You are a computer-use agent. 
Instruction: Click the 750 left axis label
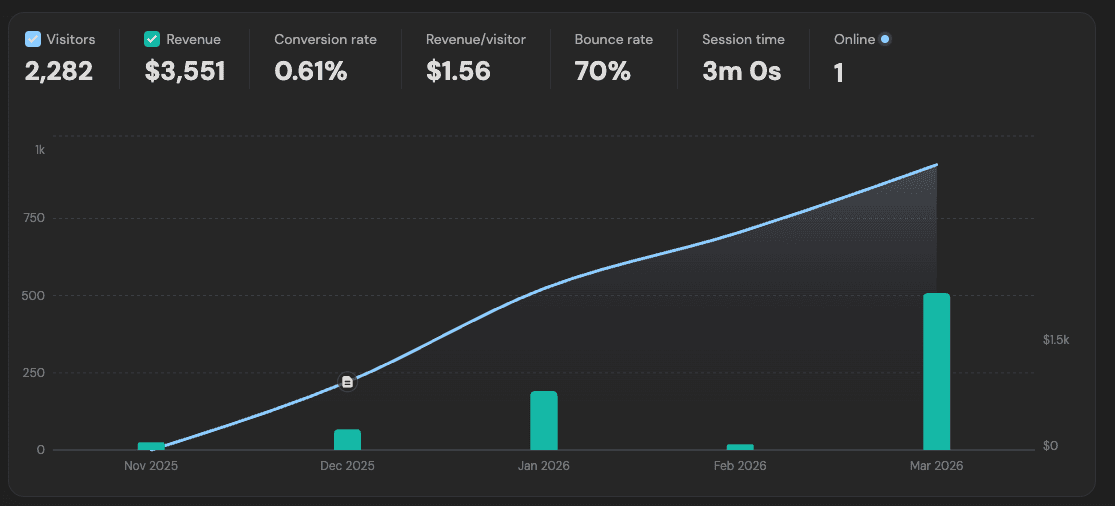pos(35,218)
